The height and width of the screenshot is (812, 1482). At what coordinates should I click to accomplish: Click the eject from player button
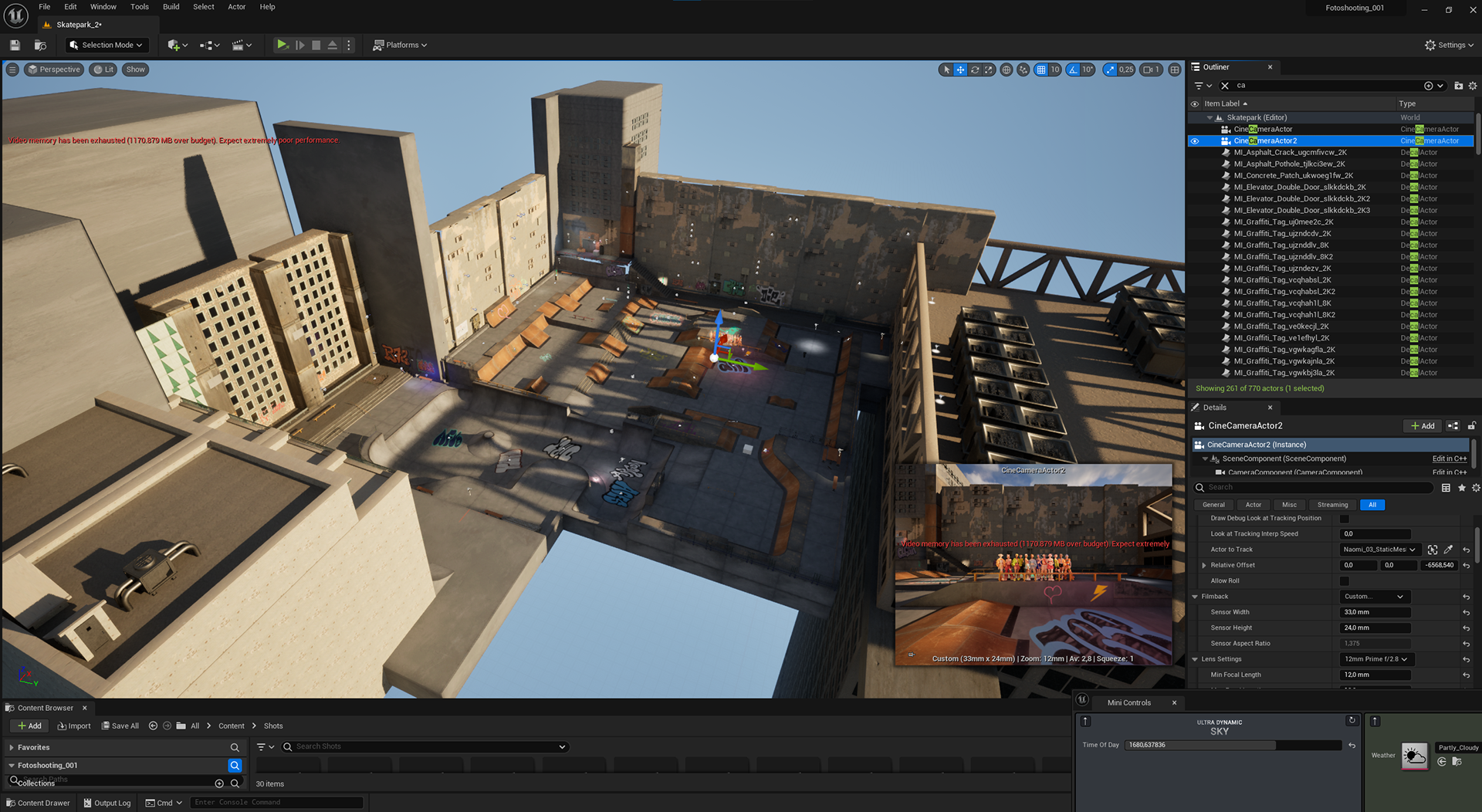click(332, 45)
